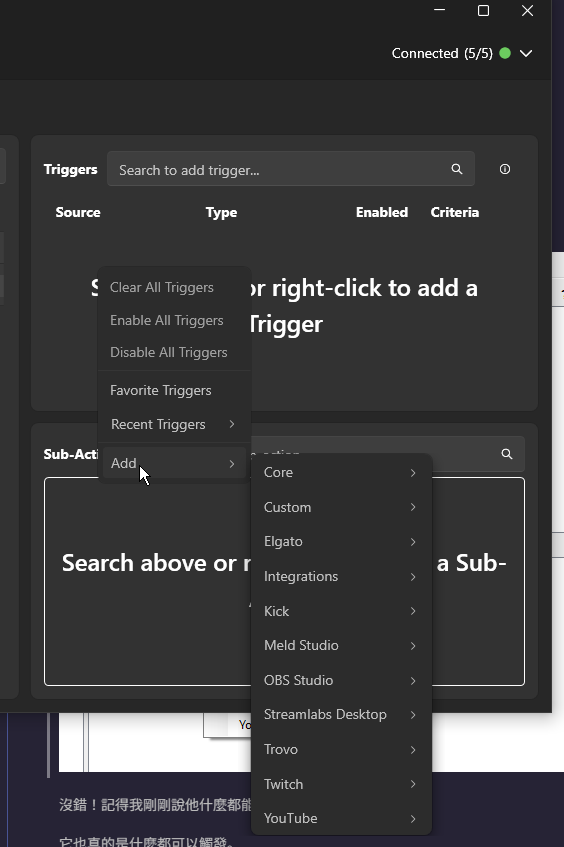Image resolution: width=564 pixels, height=847 pixels.
Task: Click the sub-actions search magnifier icon
Action: (x=507, y=454)
